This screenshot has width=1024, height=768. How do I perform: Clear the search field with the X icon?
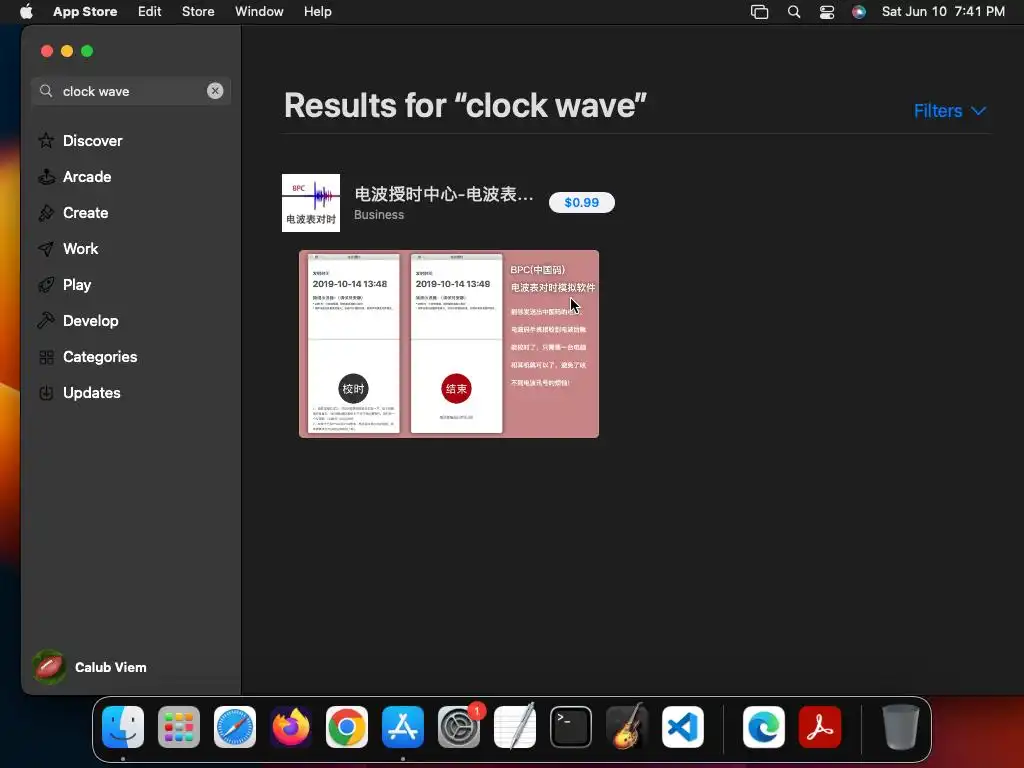point(215,91)
